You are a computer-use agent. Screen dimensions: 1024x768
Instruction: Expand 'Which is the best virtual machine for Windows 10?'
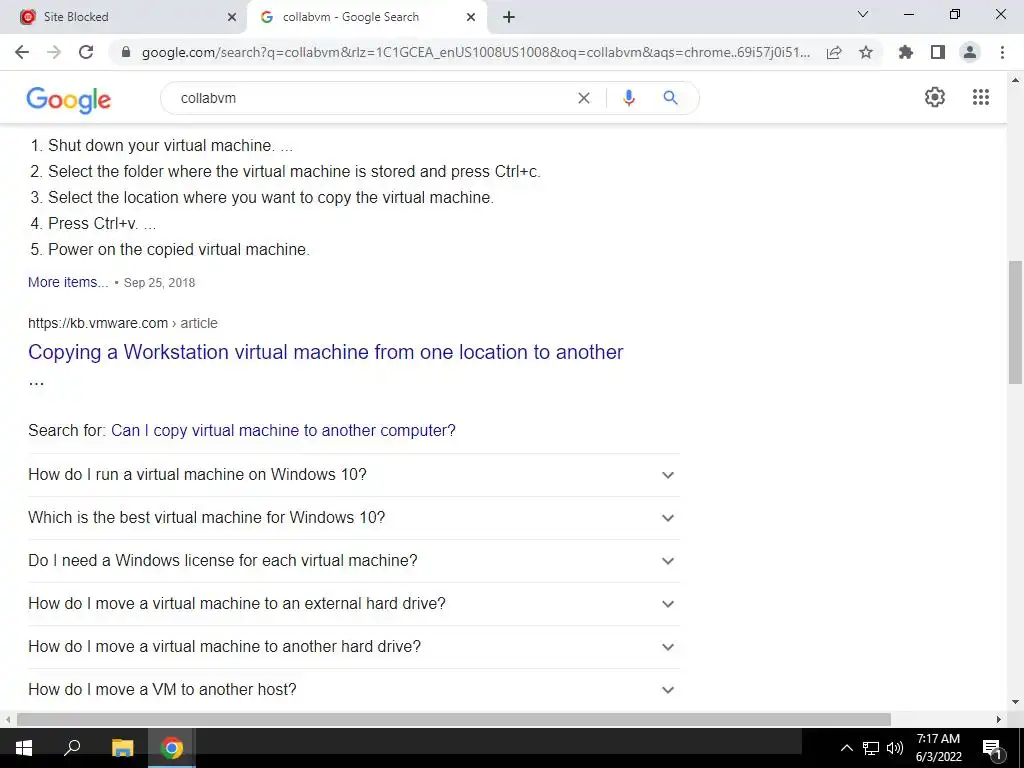point(353,518)
